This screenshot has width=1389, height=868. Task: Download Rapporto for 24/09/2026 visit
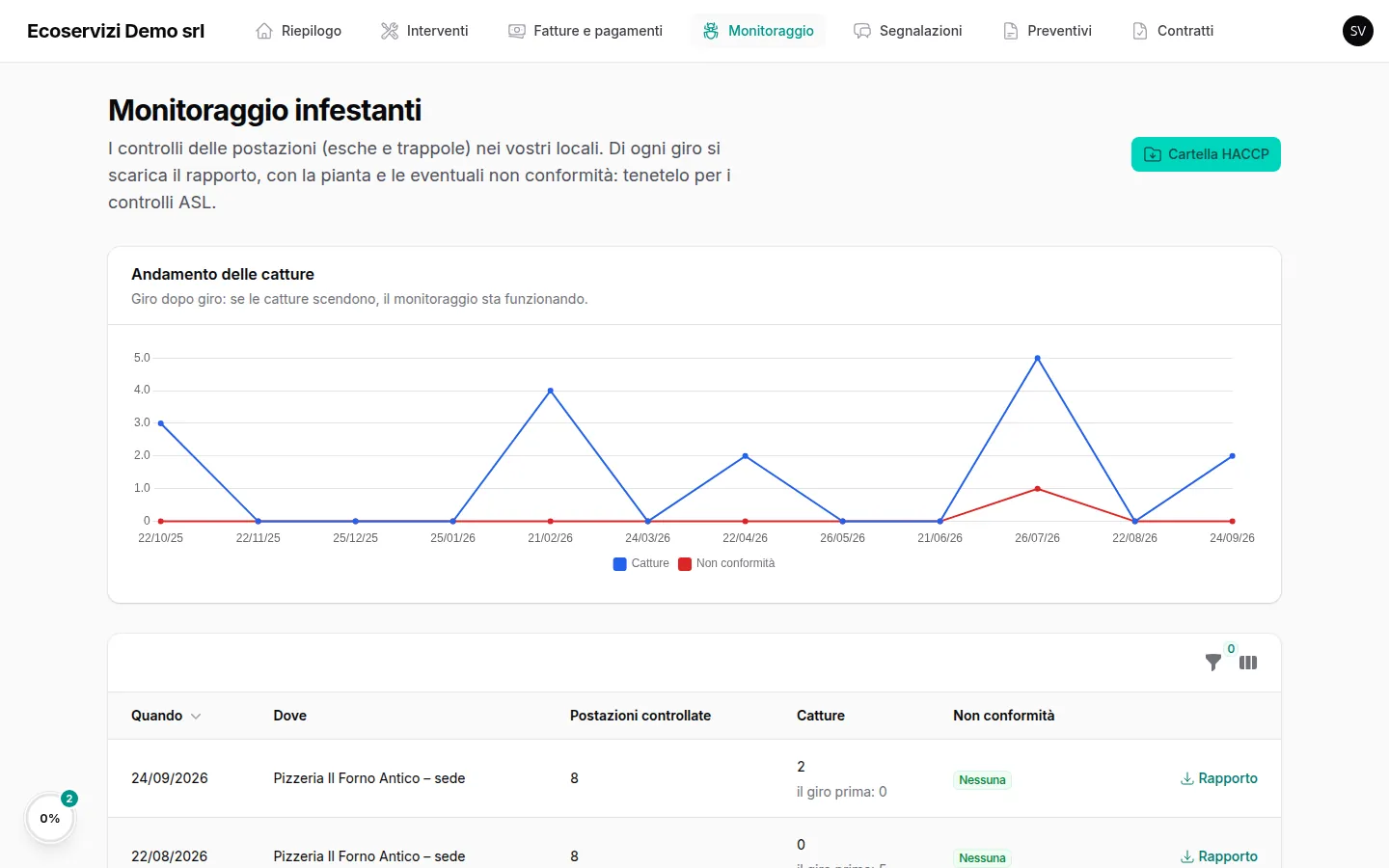click(x=1219, y=778)
